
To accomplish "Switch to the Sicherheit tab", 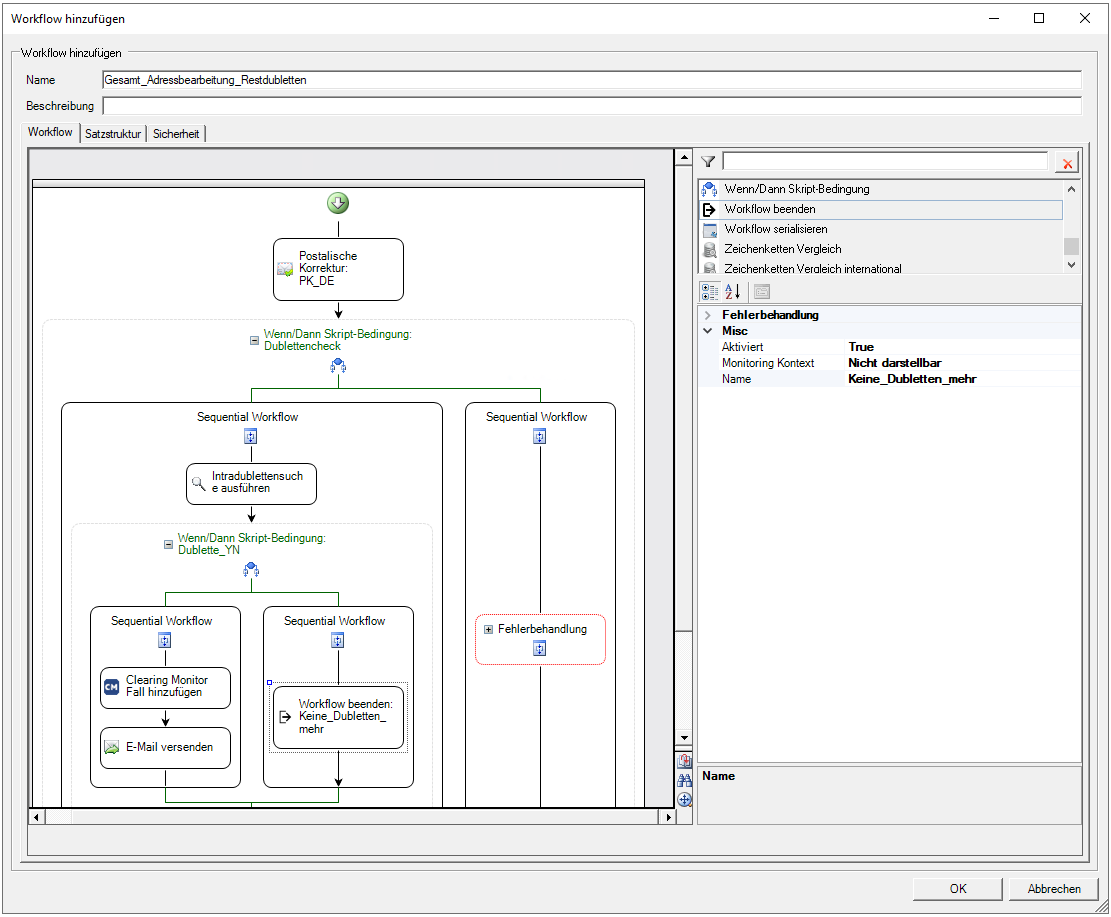I will pos(176,133).
